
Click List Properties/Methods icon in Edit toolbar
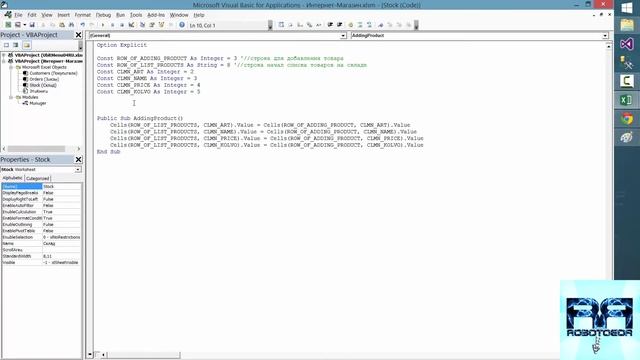(x=281, y=25)
